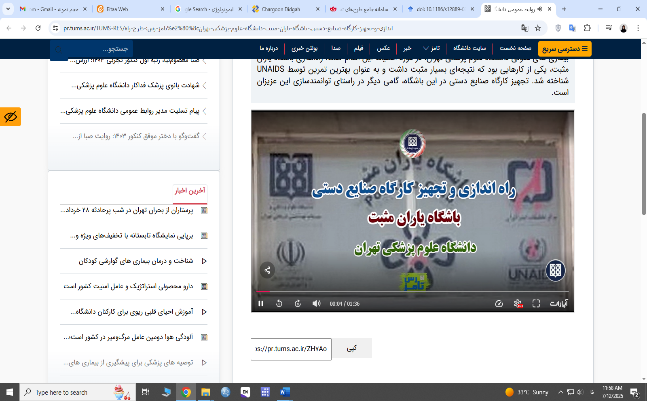Open درباره ما menu item
The height and width of the screenshot is (401, 647).
[x=269, y=48]
